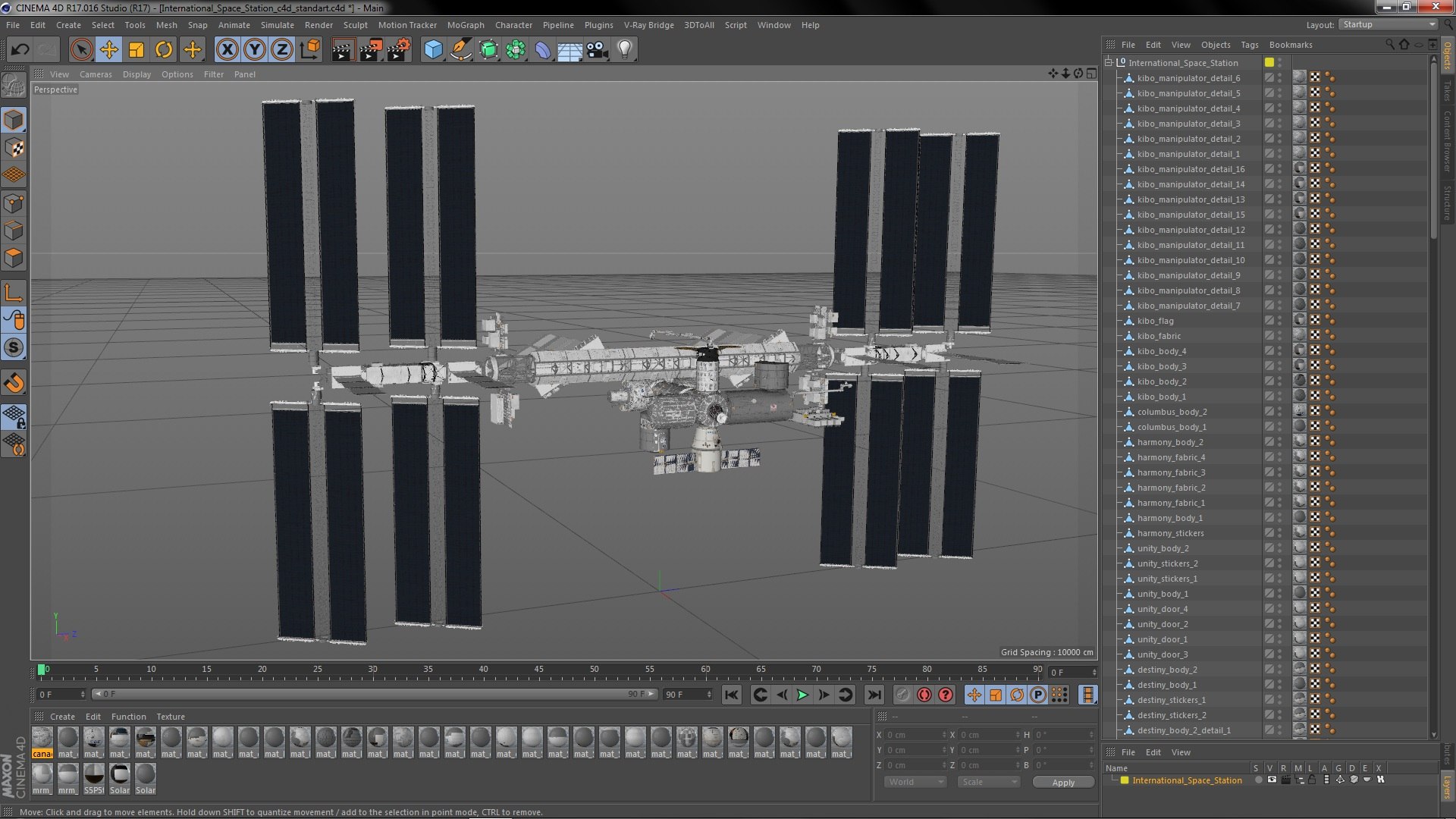Click the Apply coordinates button

pyautogui.click(x=1062, y=783)
